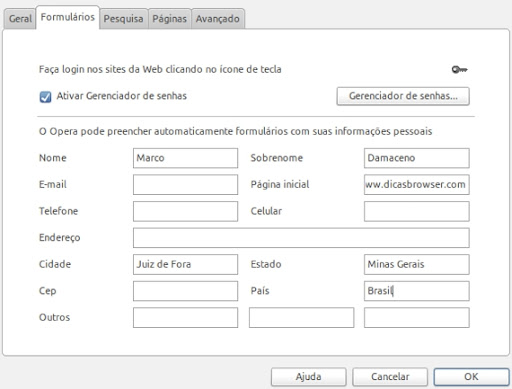The height and width of the screenshot is (389, 512).
Task: Open Gerenciador de senhas dialog
Action: pyautogui.click(x=403, y=96)
